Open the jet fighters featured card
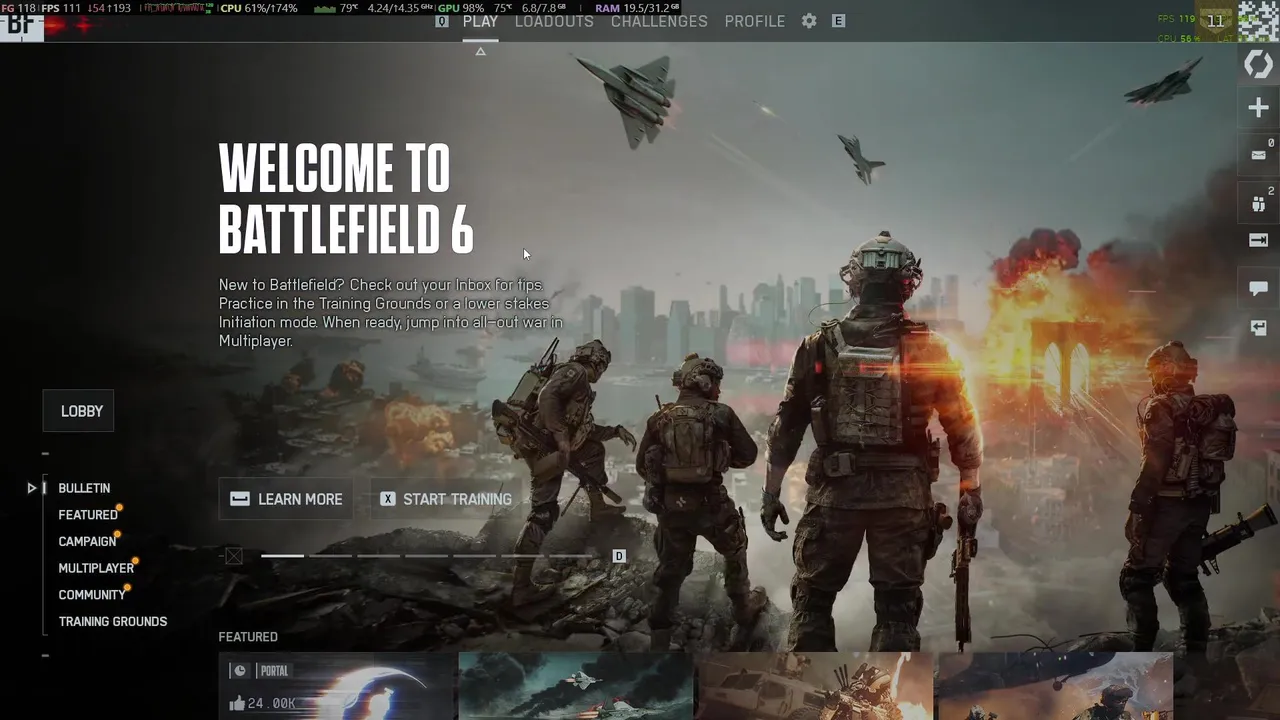Image resolution: width=1280 pixels, height=720 pixels. (576, 686)
